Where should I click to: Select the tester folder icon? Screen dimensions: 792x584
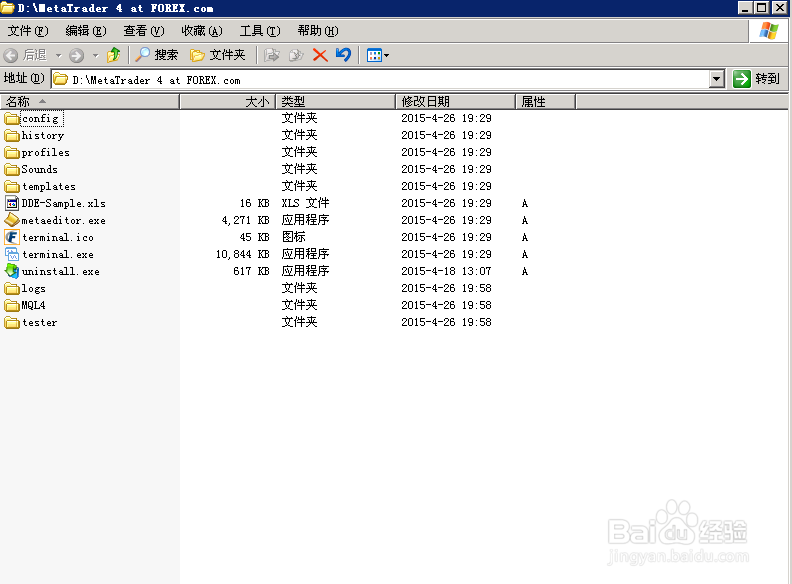coord(12,322)
